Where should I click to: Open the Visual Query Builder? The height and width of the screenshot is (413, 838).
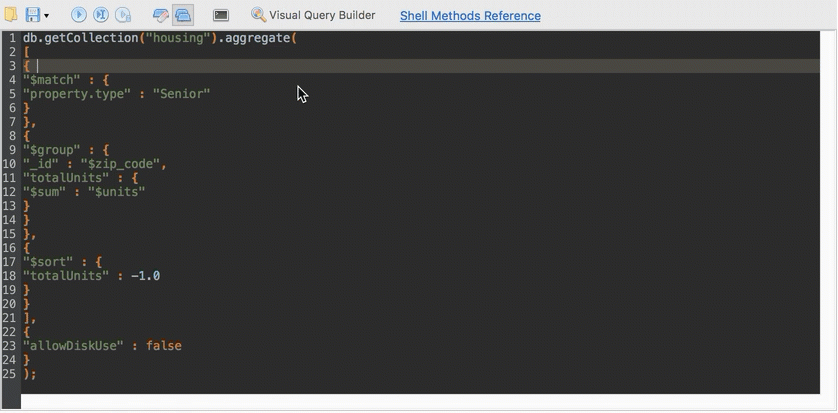click(x=314, y=15)
